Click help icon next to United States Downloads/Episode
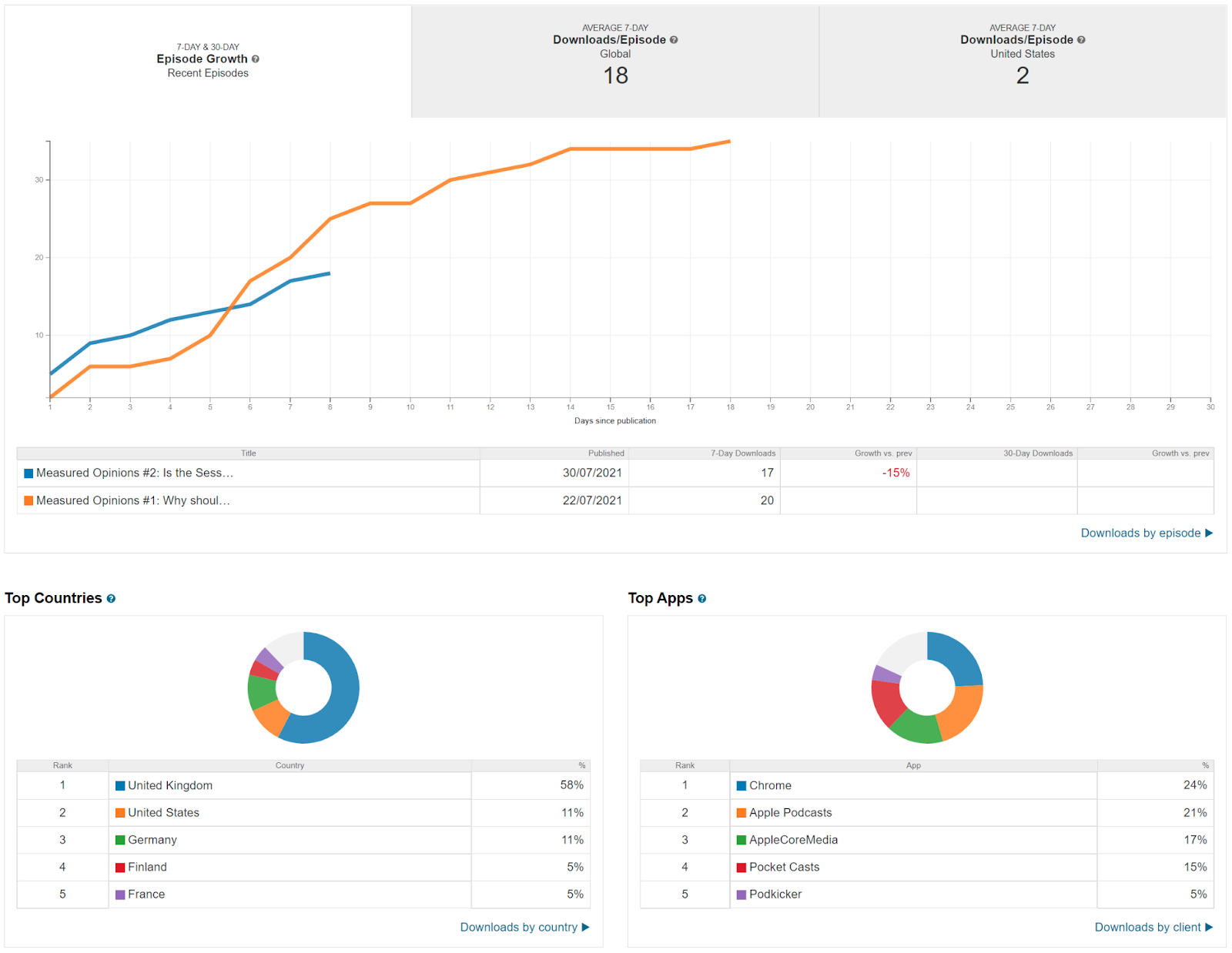Viewport: 1232px width, 953px height. pyautogui.click(x=1081, y=40)
